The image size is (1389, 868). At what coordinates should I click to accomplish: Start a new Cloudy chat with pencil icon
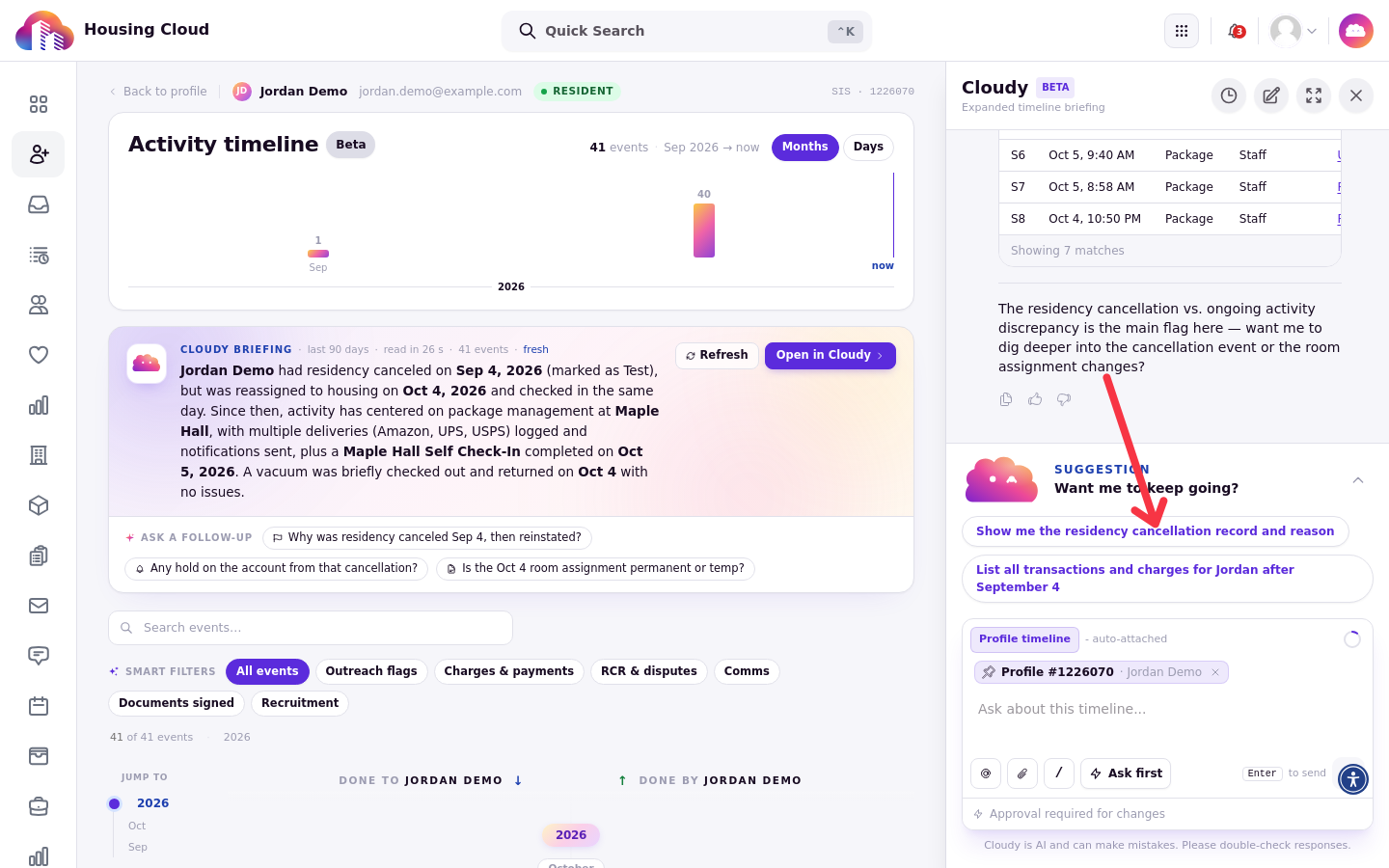point(1271,95)
